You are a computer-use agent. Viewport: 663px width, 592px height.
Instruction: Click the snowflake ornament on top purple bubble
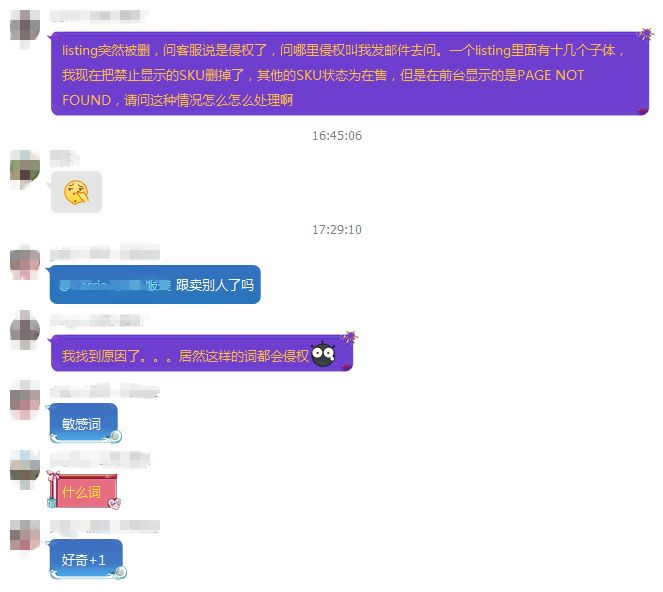point(645,34)
